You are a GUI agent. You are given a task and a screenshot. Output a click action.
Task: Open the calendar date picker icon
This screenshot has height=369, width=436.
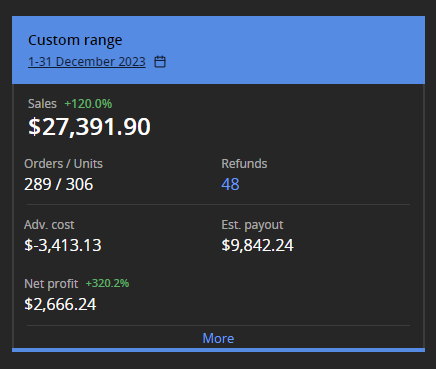[160, 62]
